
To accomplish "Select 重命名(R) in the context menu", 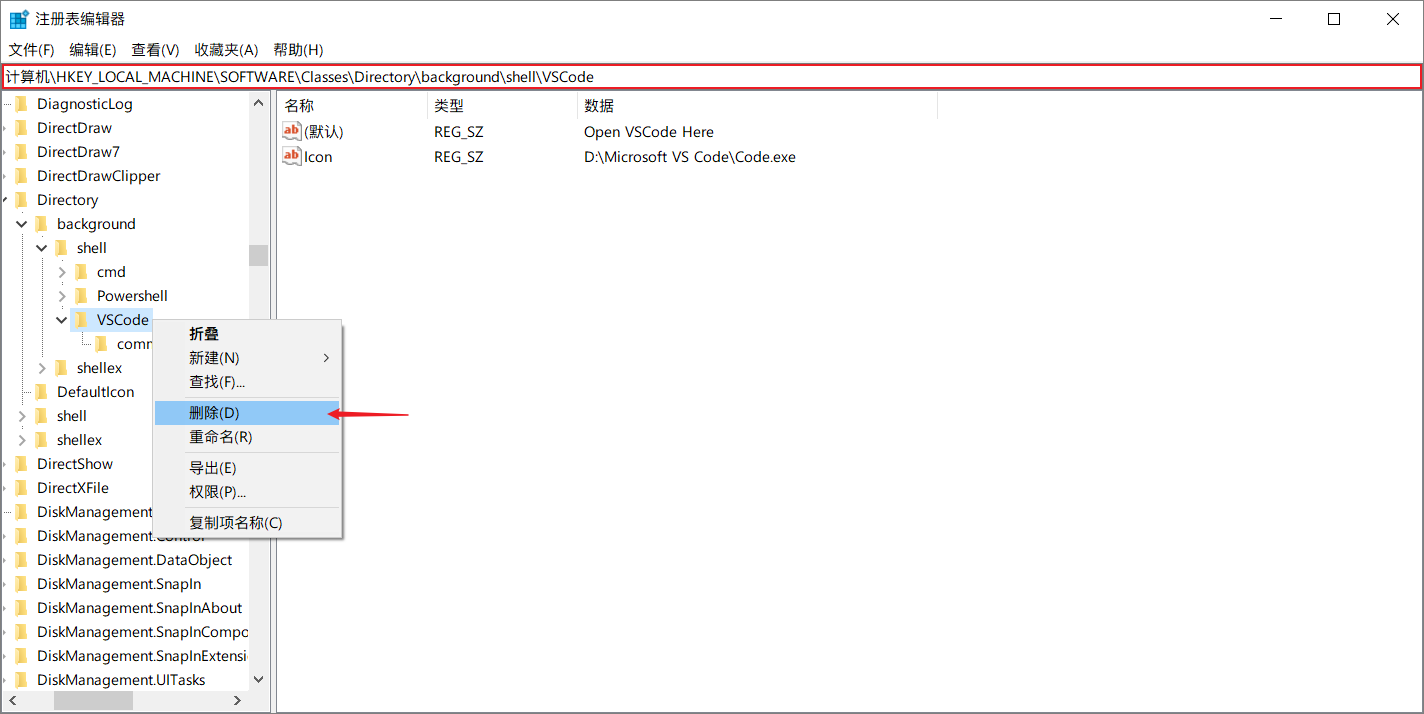I will pyautogui.click(x=221, y=437).
